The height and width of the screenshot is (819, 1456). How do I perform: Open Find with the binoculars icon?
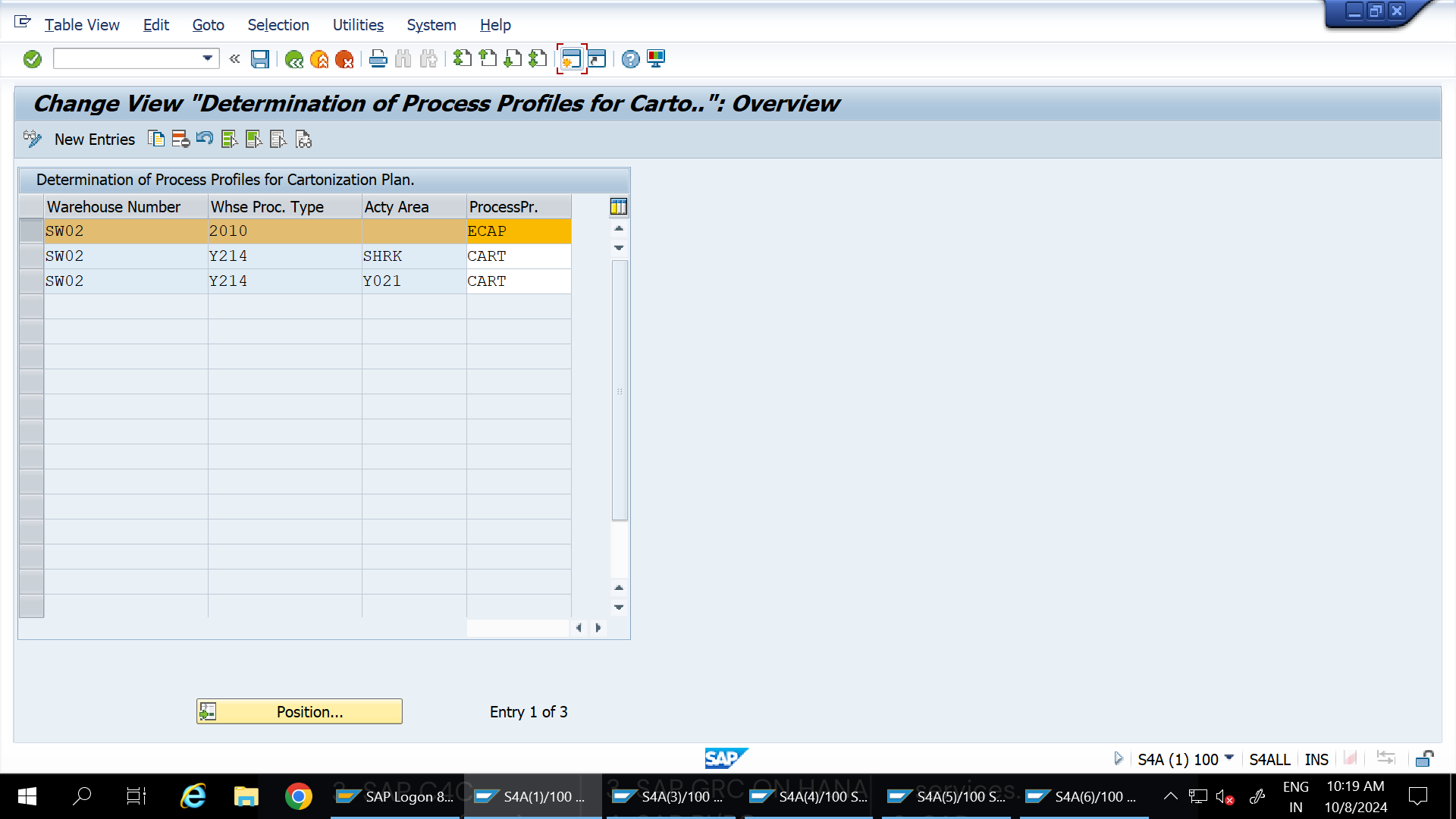pos(403,58)
